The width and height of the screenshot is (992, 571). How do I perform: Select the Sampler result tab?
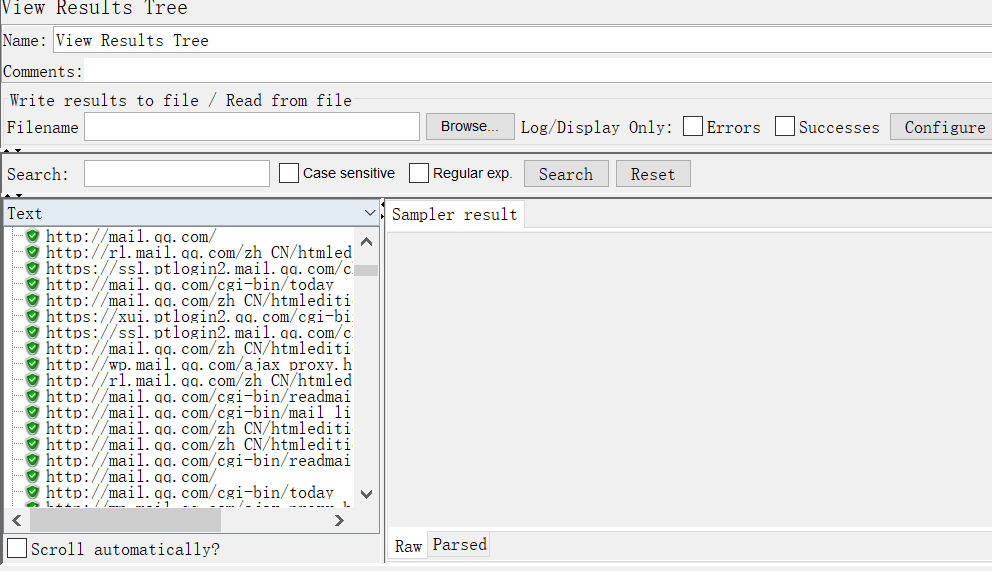coord(455,214)
